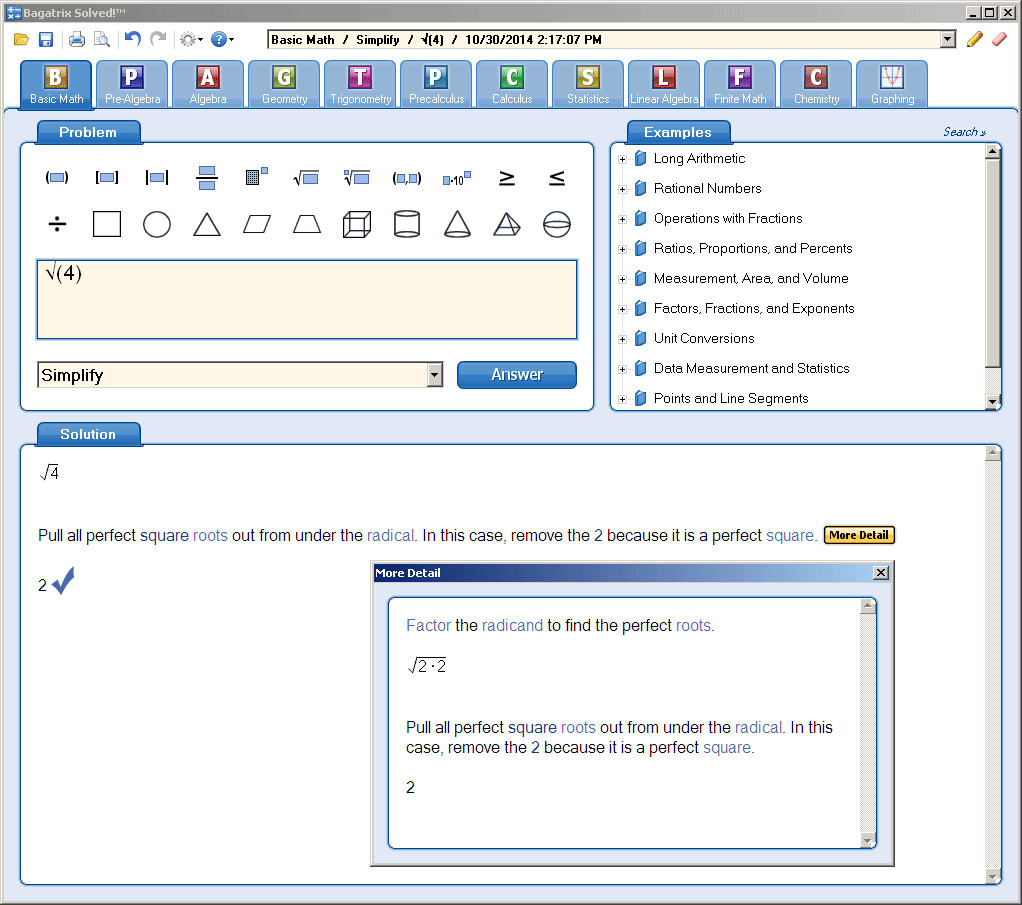Follow the 'Factor' link in More Detail
The image size is (1022, 905).
[428, 625]
